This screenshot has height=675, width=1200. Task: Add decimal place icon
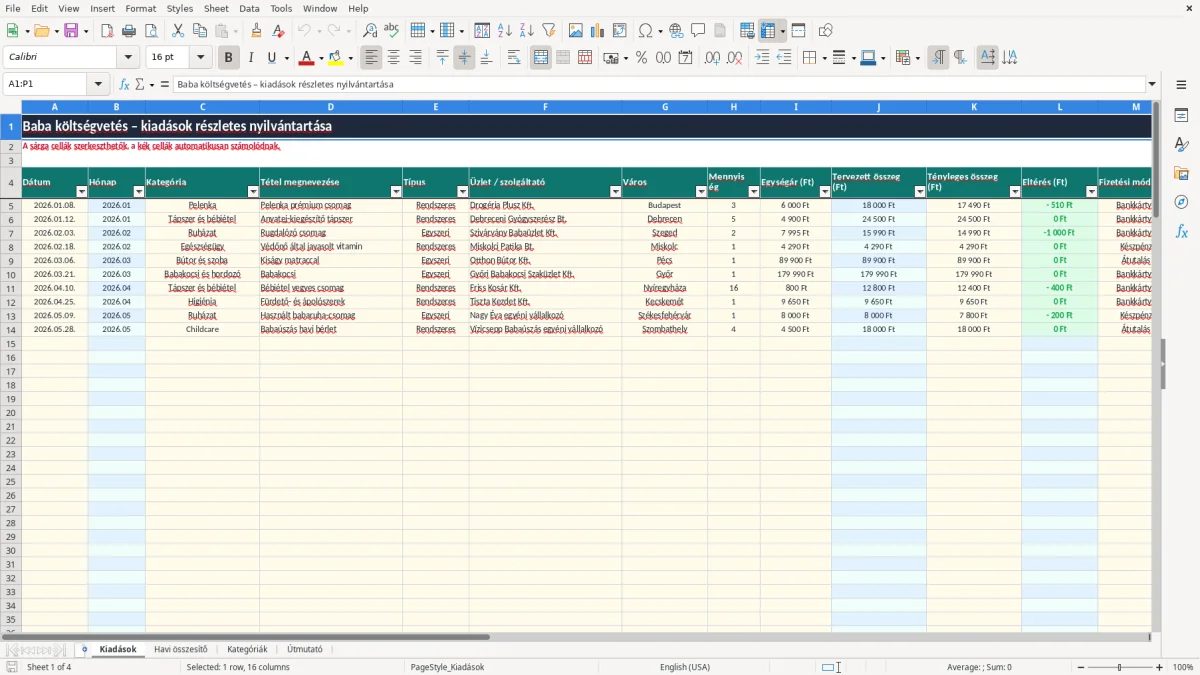click(712, 58)
